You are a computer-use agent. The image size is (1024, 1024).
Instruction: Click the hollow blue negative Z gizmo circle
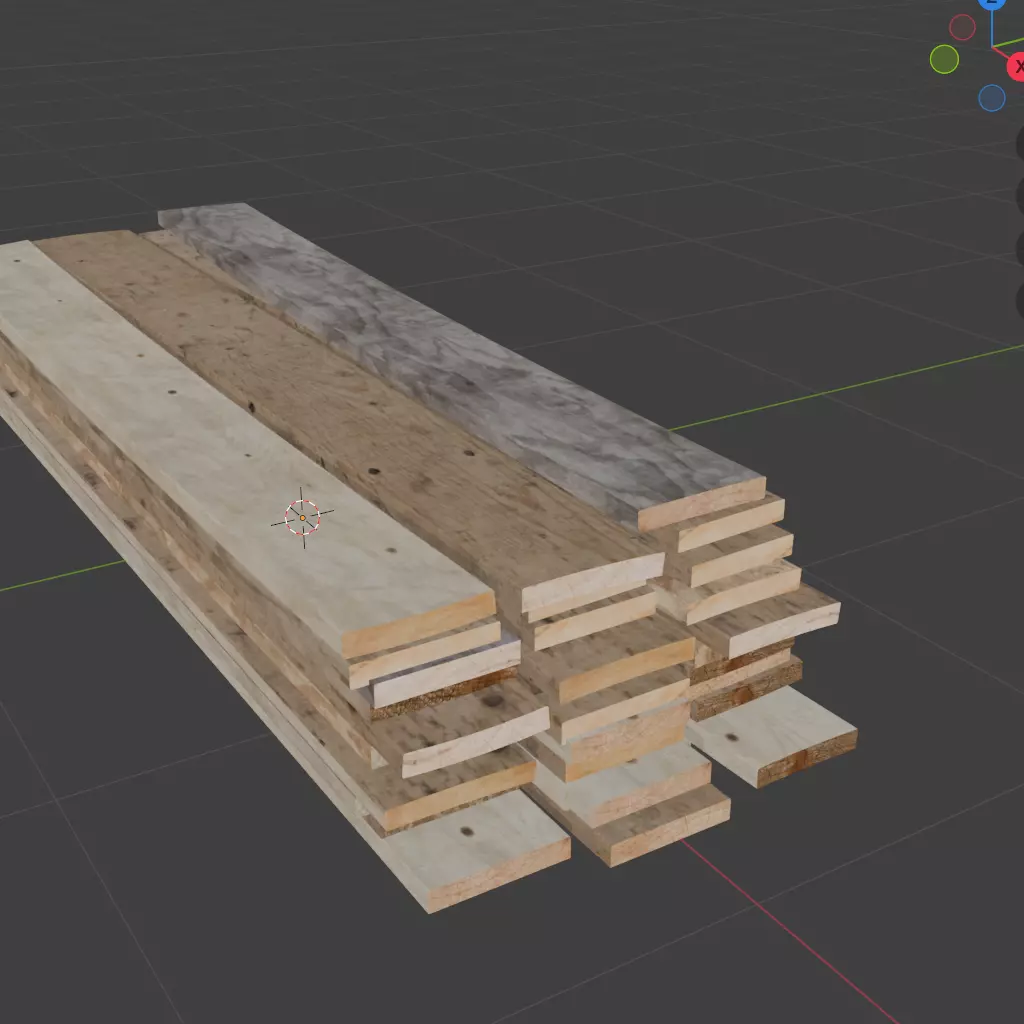(x=992, y=98)
